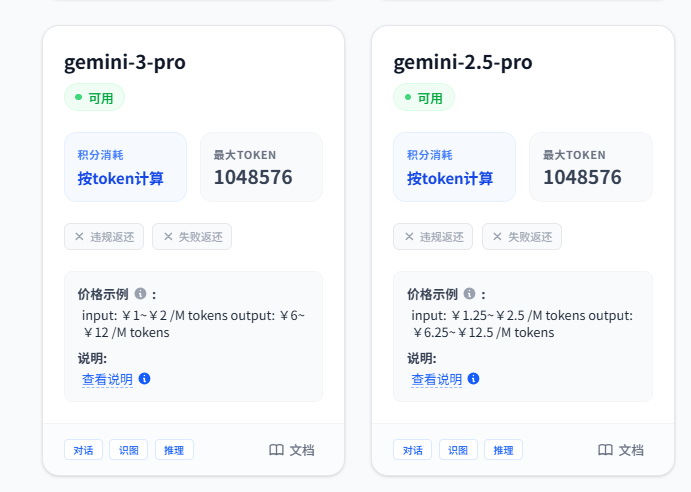Select 对话 tag on gemini-2.5-pro card

(x=412, y=450)
